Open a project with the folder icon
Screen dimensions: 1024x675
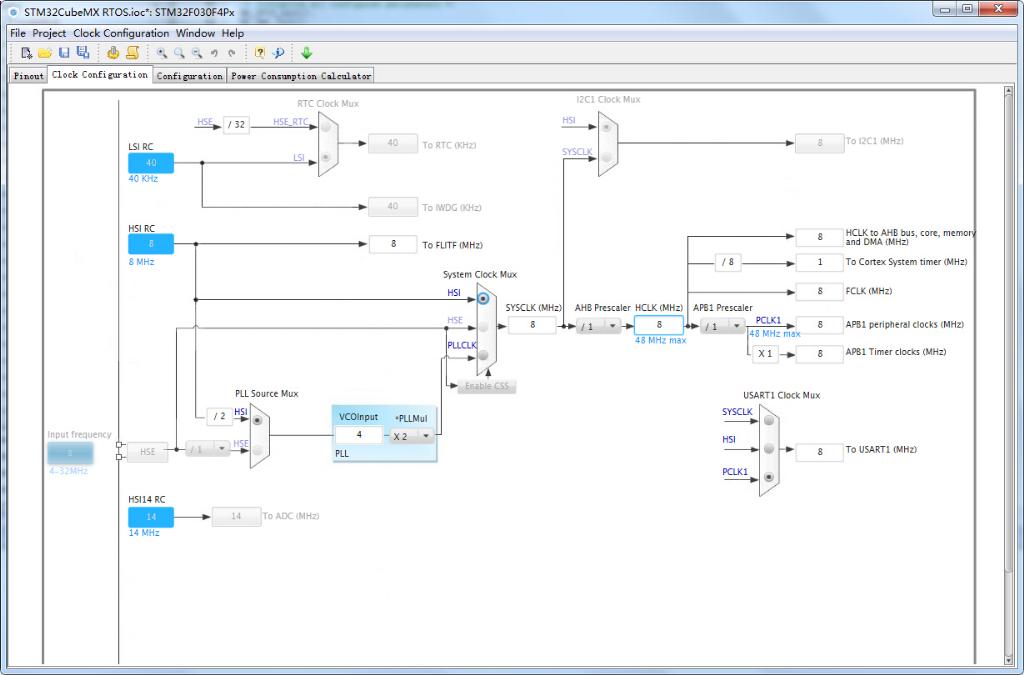pos(44,53)
